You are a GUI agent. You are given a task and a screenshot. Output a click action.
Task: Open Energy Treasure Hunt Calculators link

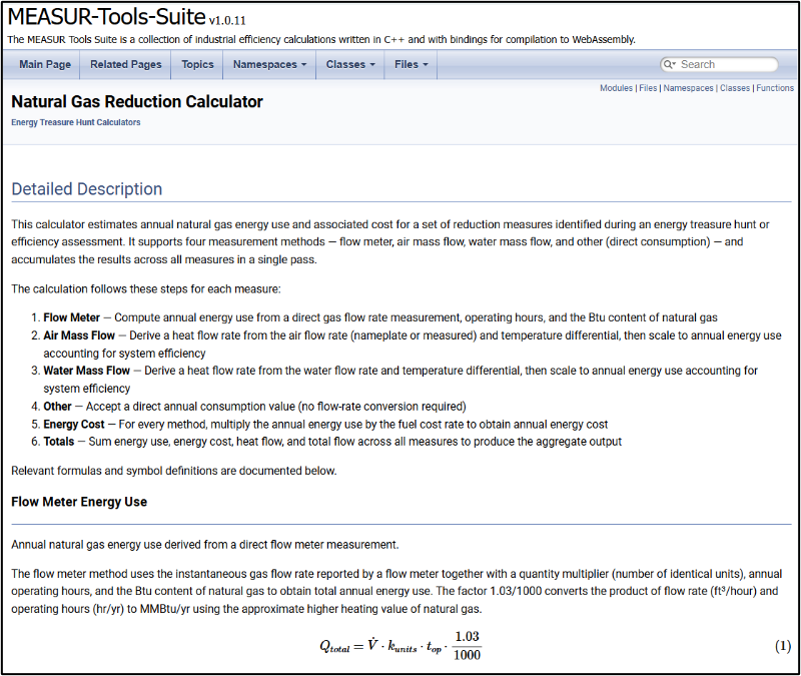pyautogui.click(x=76, y=122)
